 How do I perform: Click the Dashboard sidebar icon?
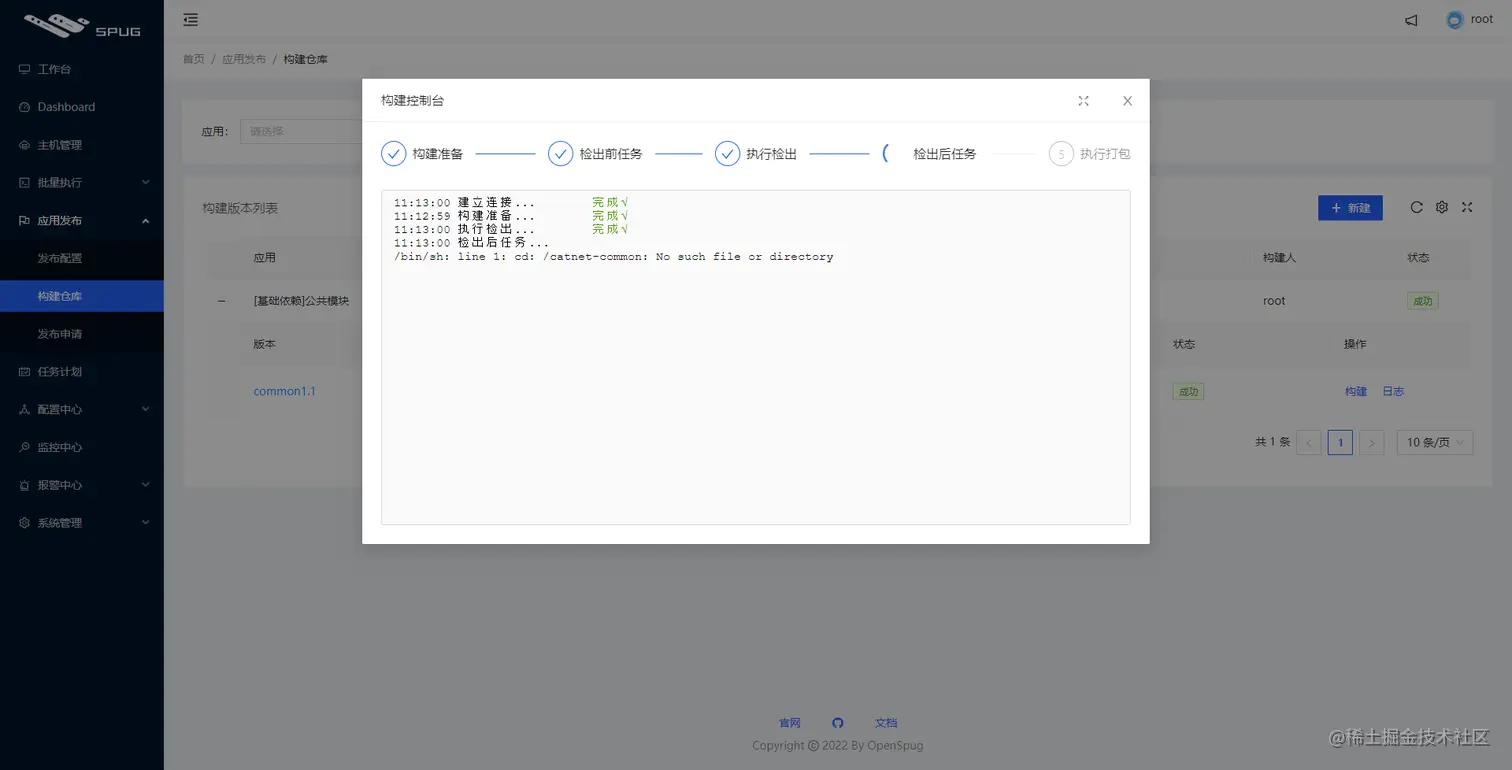(25, 107)
